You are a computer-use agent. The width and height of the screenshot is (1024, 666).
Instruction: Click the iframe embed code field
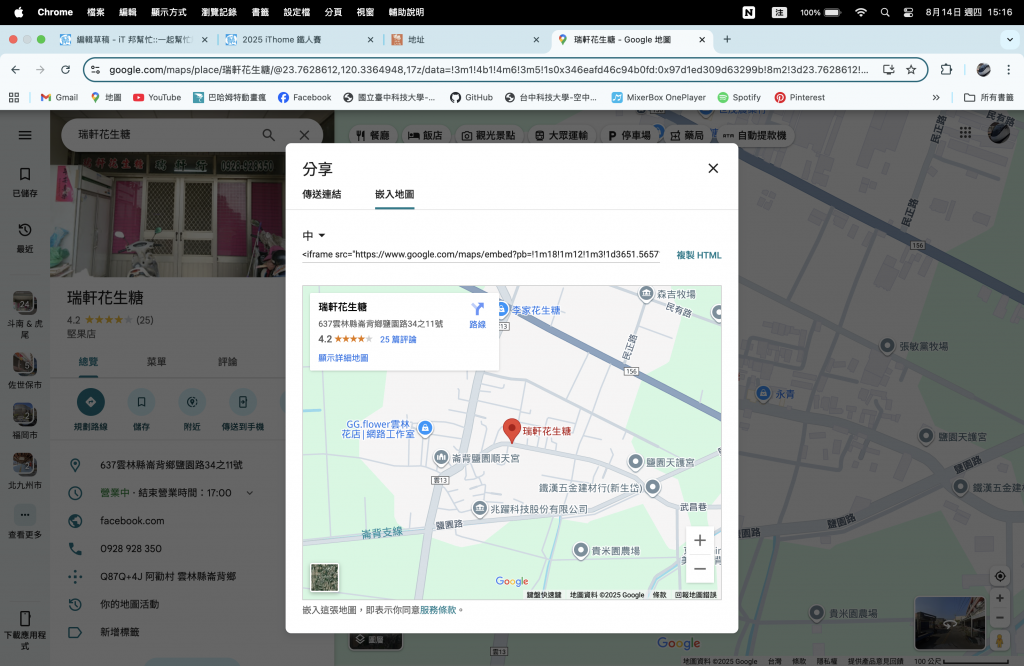pos(481,254)
